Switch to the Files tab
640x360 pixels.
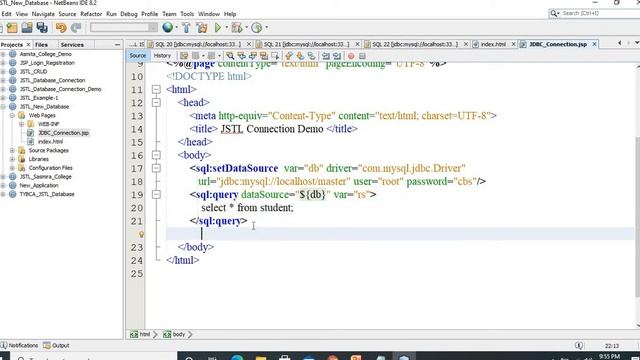click(x=41, y=44)
